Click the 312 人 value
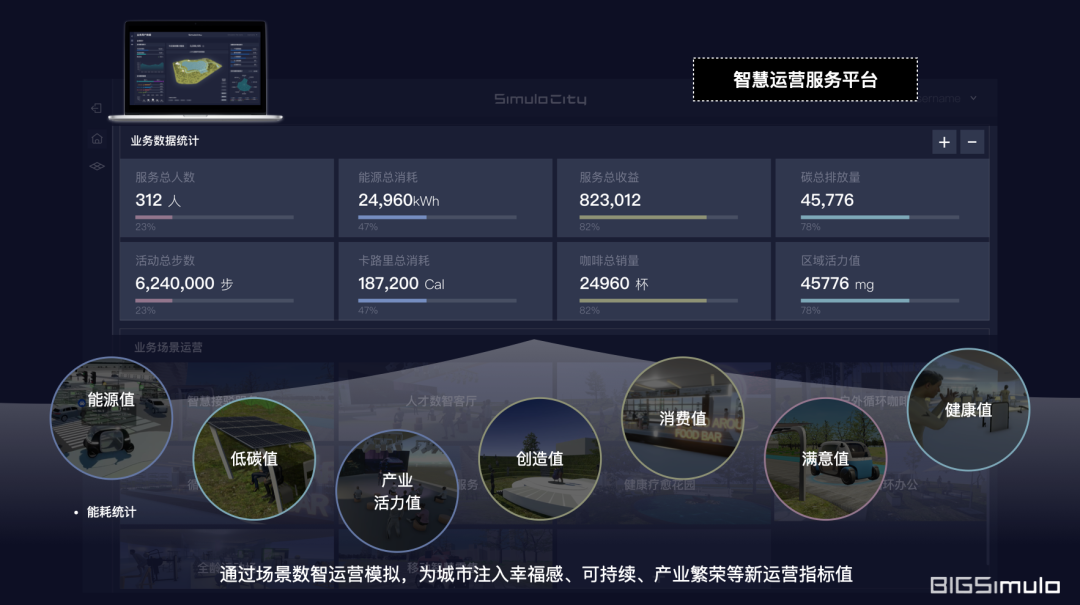The width and height of the screenshot is (1080, 605). coord(158,201)
